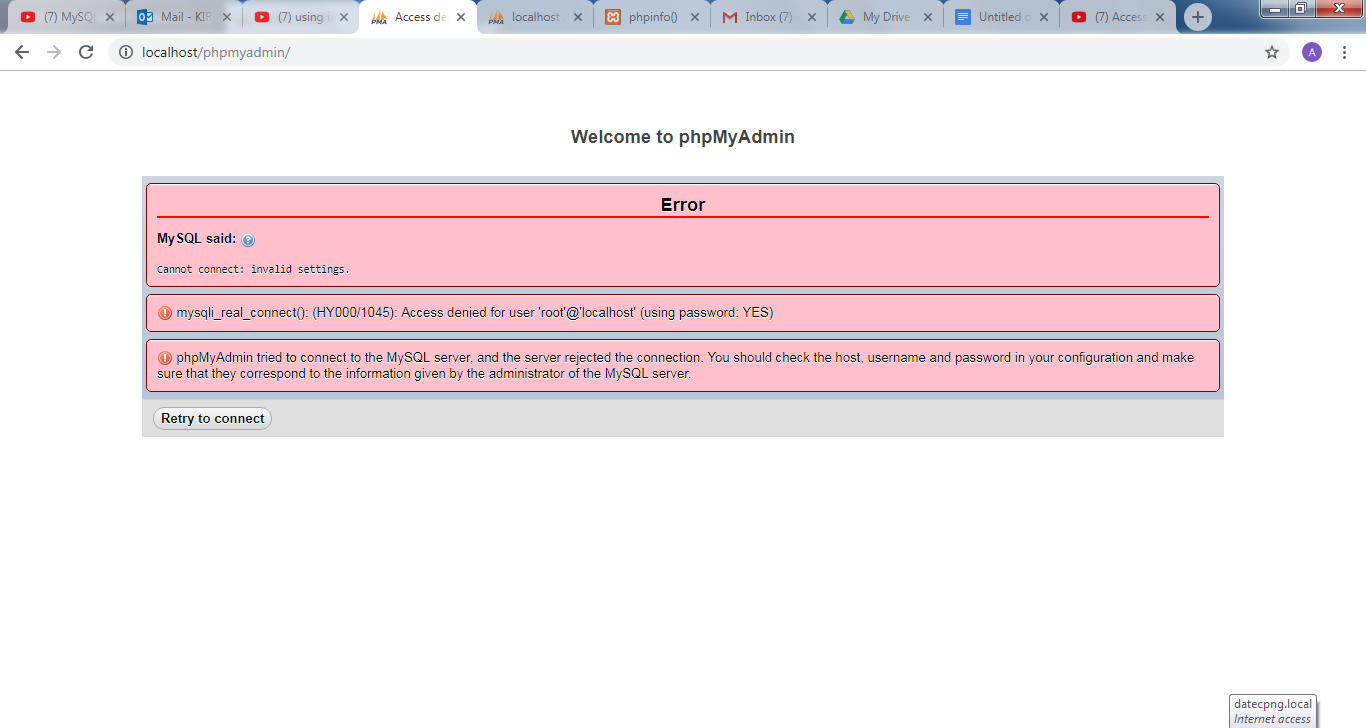The height and width of the screenshot is (728, 1366).
Task: Click the red warning icon beside phpMyAdmin tried
Action: (x=165, y=358)
